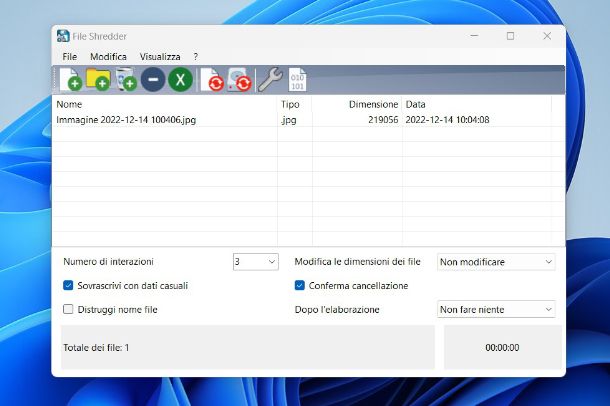Open the Modifica menu
This screenshot has width=610, height=406.
click(108, 57)
